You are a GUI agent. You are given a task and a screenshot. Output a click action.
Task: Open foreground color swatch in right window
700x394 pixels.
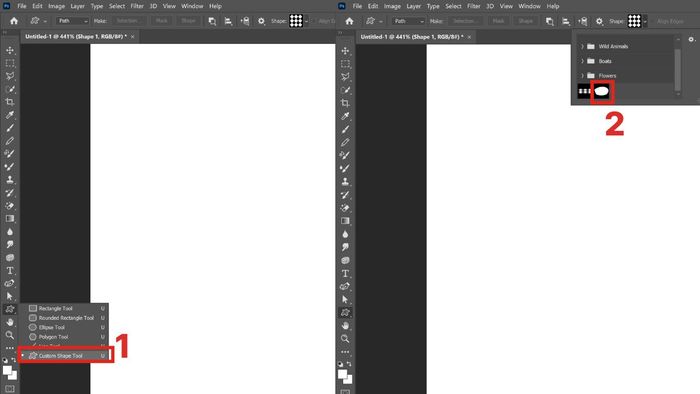tap(342, 374)
